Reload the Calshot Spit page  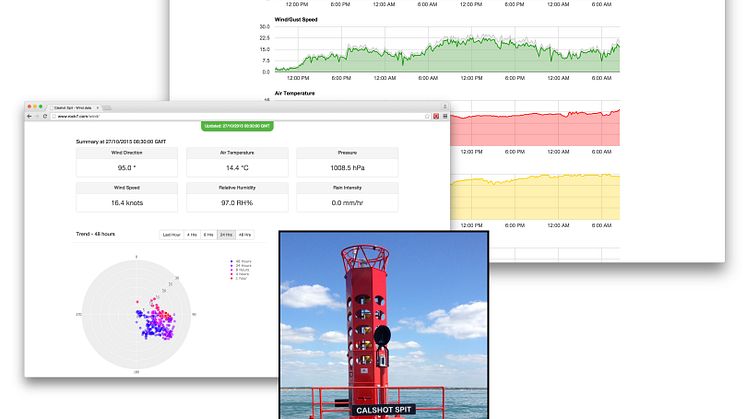click(45, 116)
